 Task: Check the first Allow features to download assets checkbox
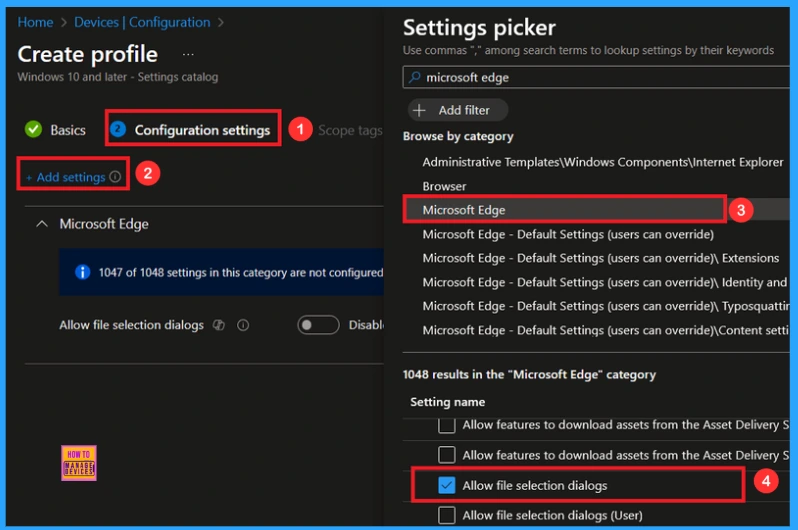446,425
